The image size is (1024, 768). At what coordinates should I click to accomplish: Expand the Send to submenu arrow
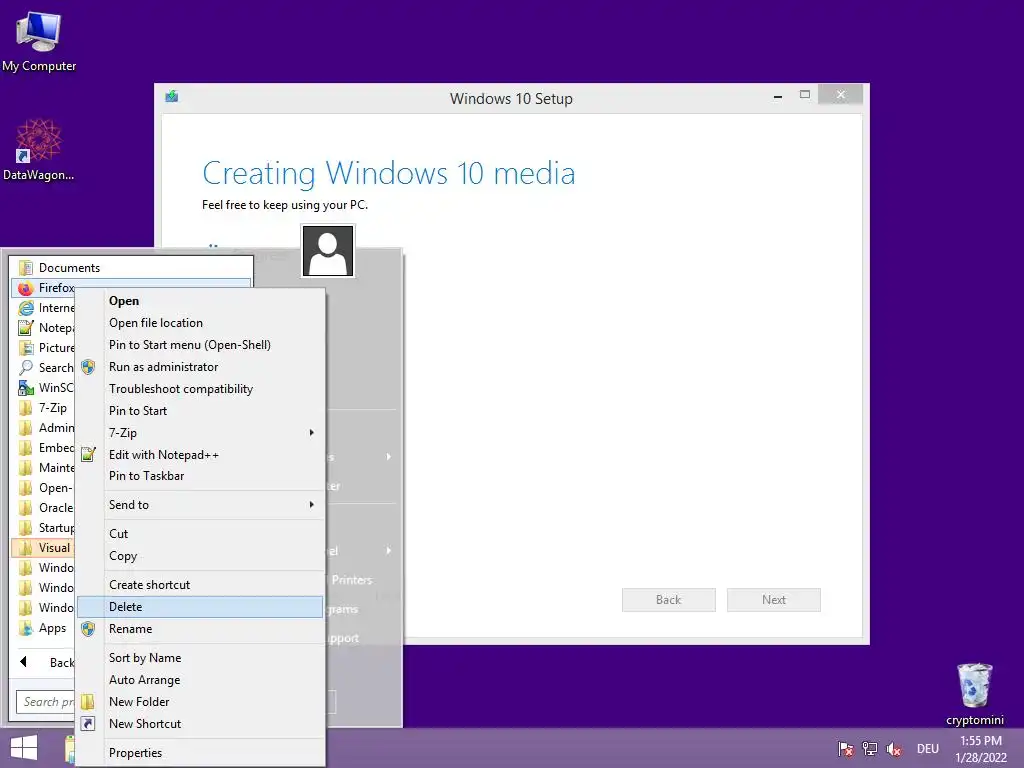[x=312, y=505]
